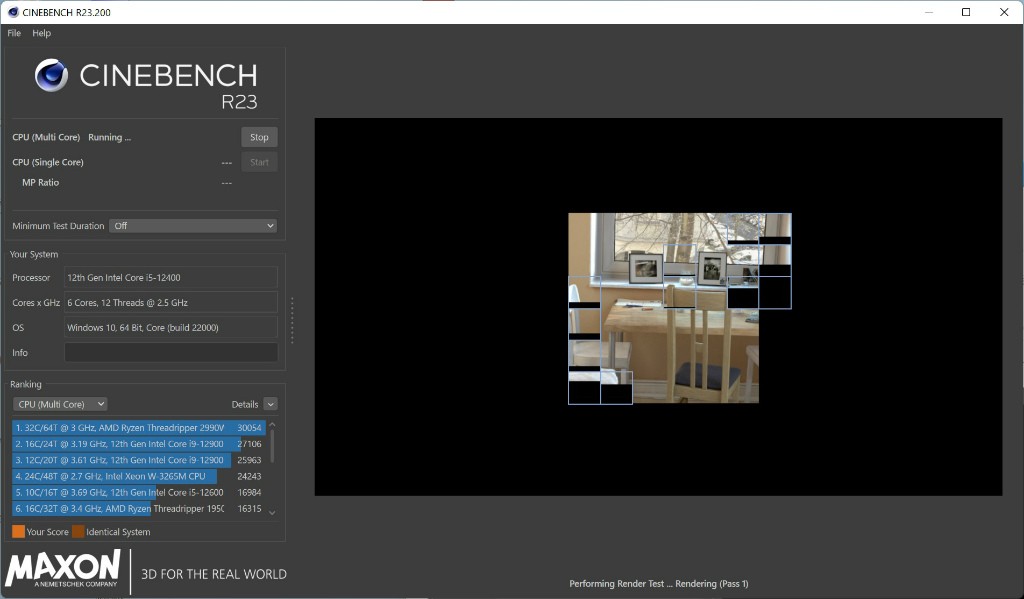Stop the running Multi Core test
The height and width of the screenshot is (599, 1024).
coord(259,137)
